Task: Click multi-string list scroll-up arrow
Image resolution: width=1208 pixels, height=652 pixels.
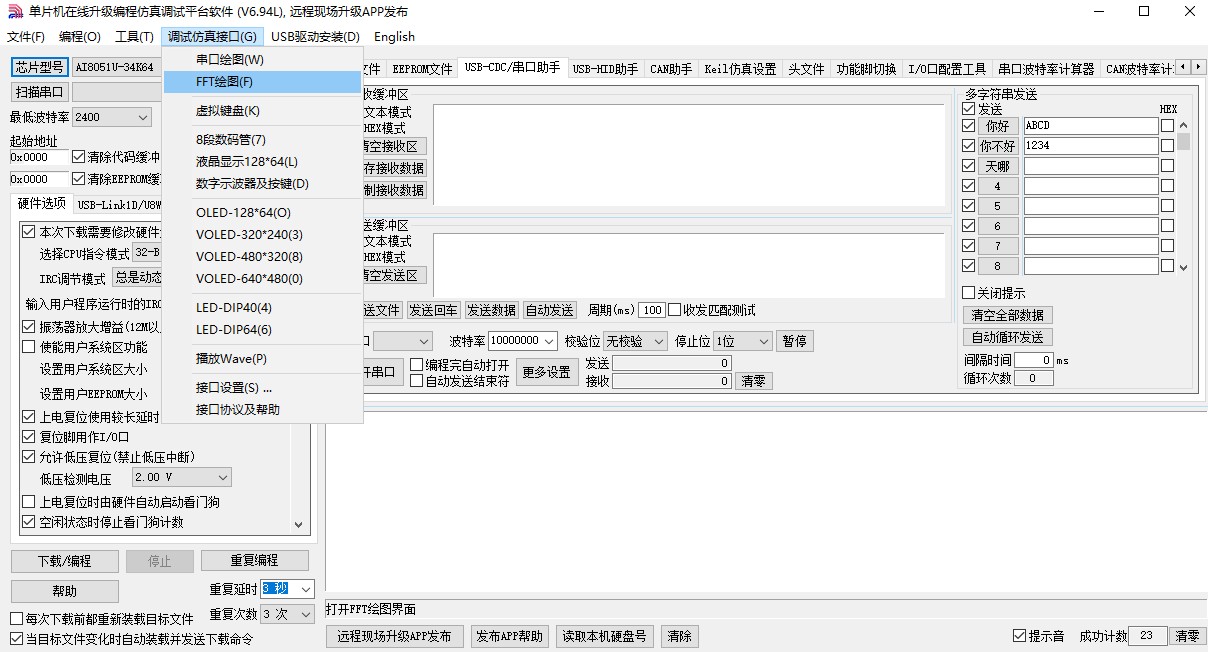Action: click(1184, 126)
